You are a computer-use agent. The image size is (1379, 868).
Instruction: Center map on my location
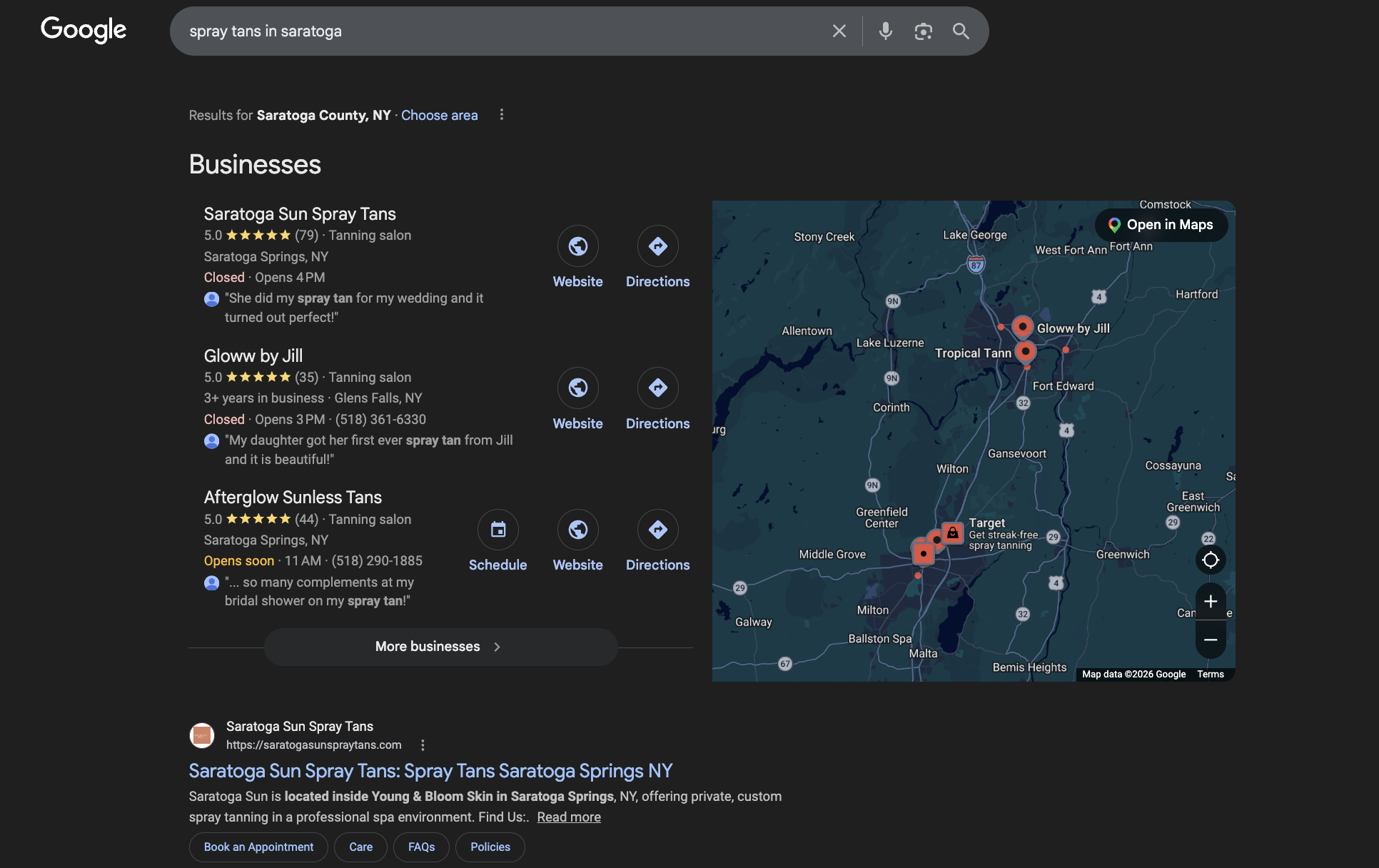click(1211, 560)
